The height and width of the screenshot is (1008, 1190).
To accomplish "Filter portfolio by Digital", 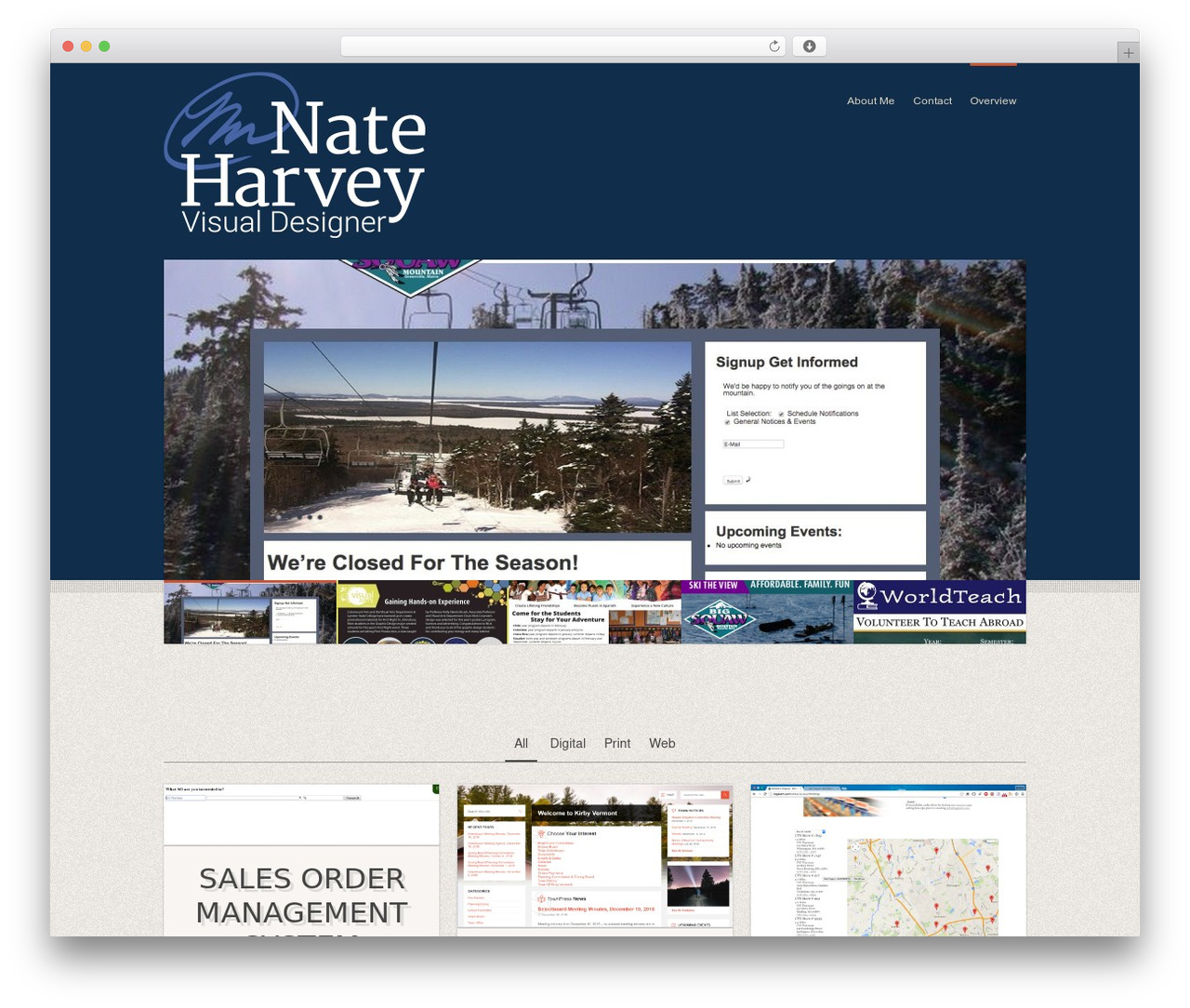I will (567, 743).
